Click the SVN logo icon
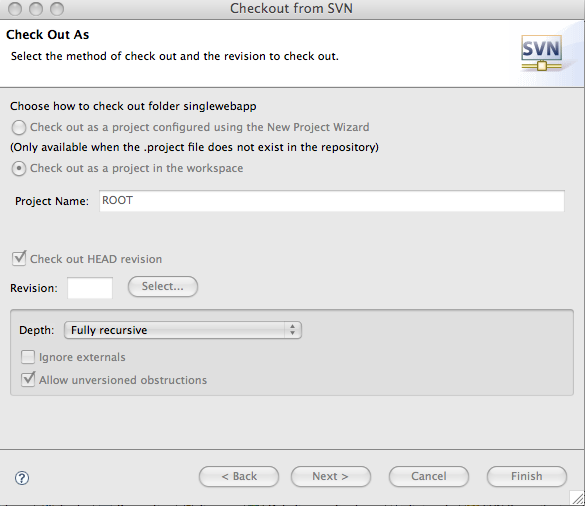 coord(541,53)
